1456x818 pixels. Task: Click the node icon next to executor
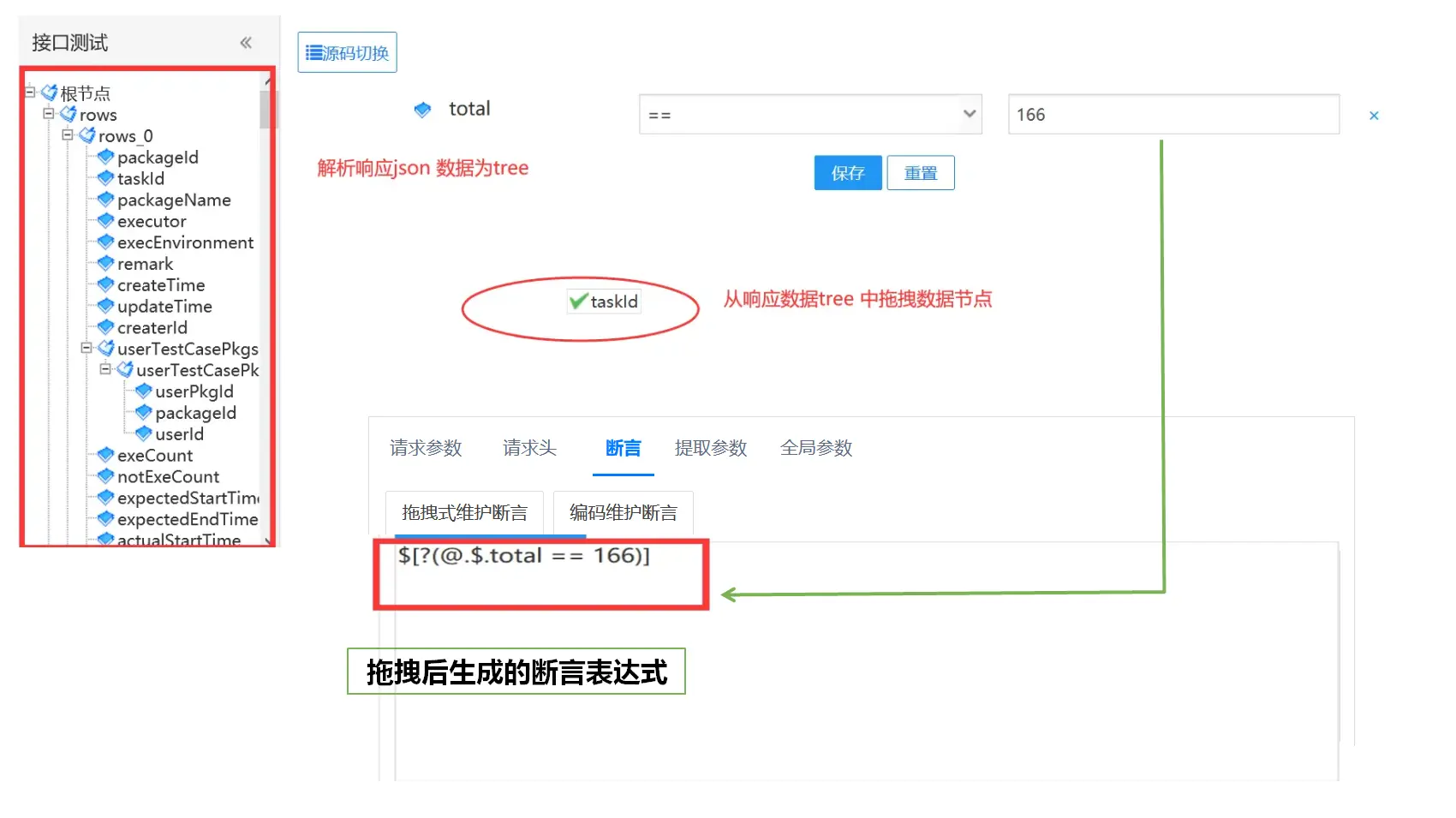coord(106,221)
